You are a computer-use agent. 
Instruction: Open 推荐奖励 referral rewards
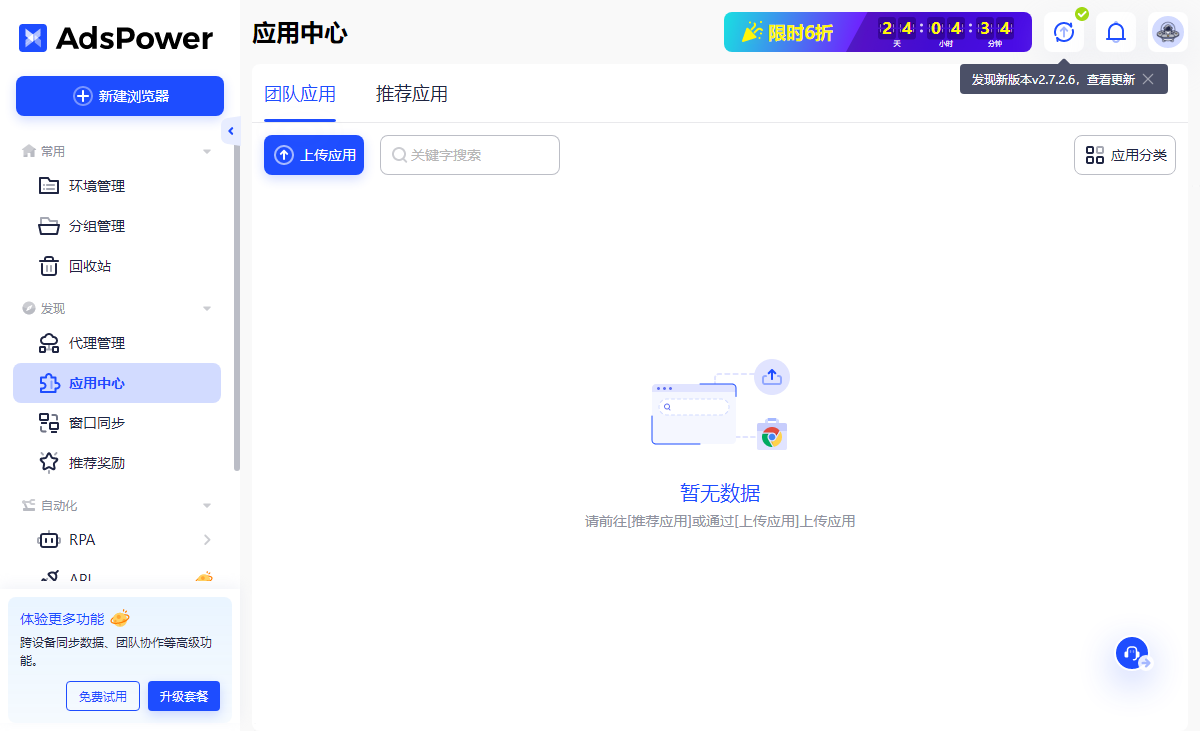tap(97, 463)
